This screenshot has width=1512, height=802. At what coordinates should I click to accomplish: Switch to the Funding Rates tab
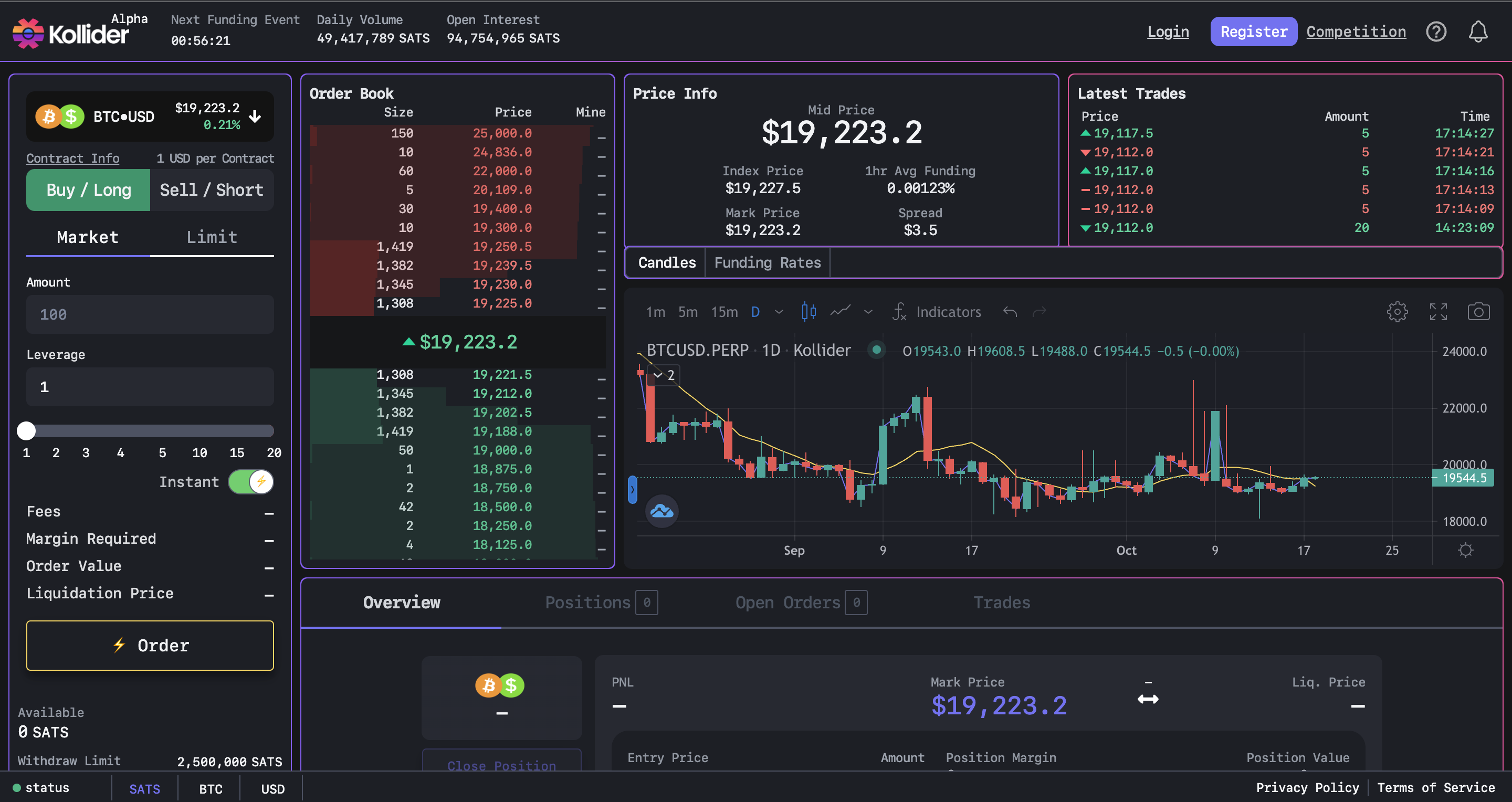767,262
